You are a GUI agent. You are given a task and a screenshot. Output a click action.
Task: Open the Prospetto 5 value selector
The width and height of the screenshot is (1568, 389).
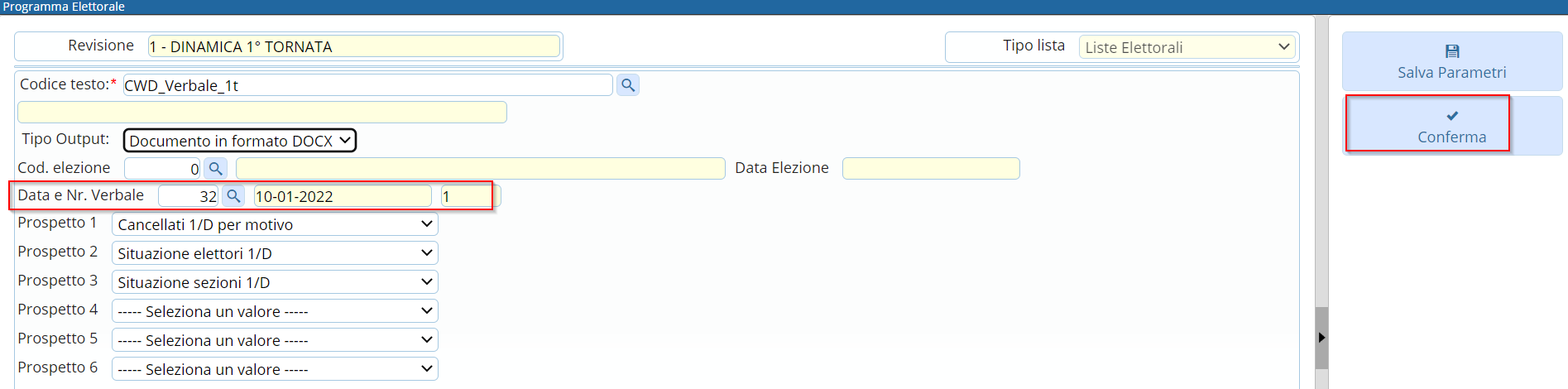click(x=275, y=340)
